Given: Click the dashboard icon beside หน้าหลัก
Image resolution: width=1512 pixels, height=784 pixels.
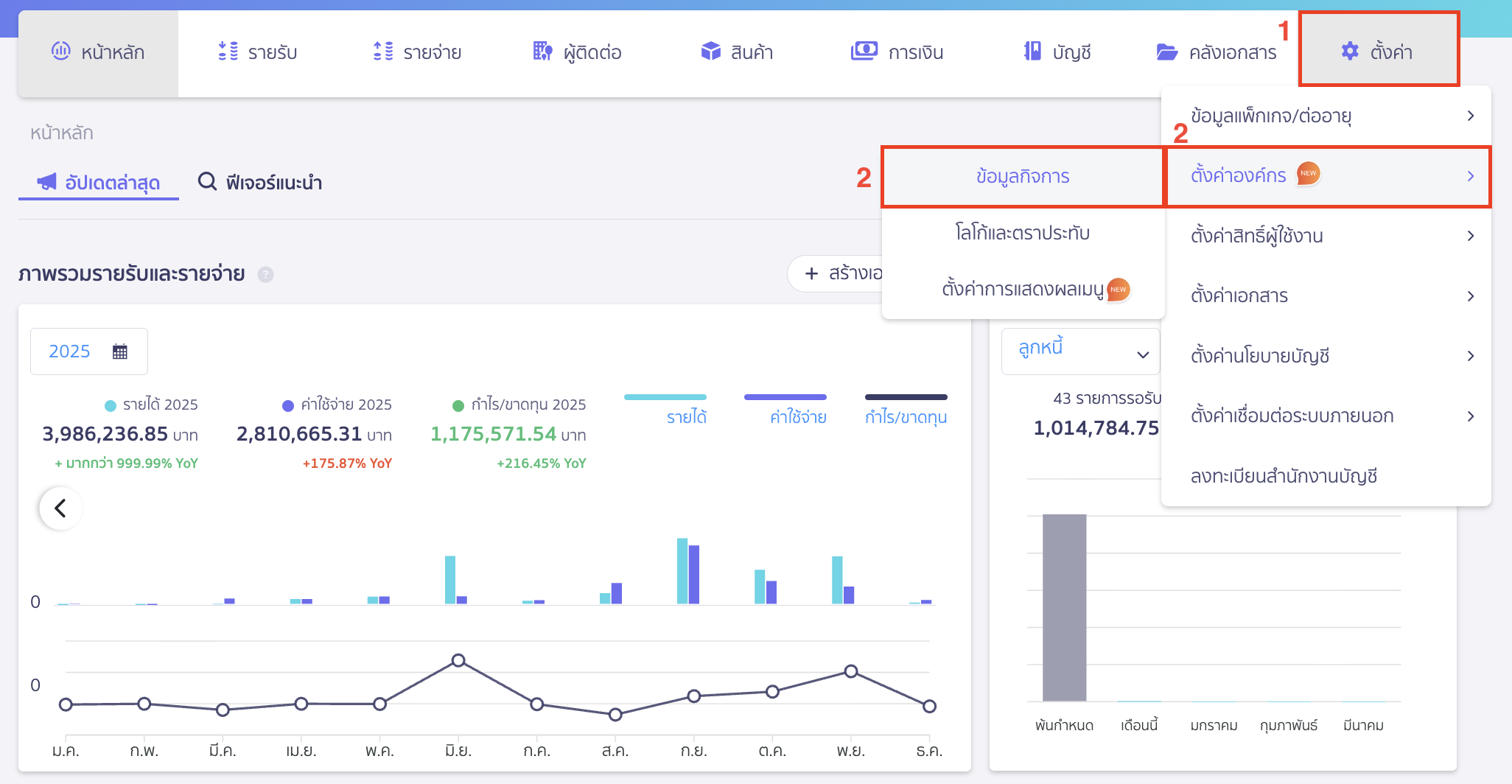Looking at the screenshot, I should pyautogui.click(x=60, y=51).
